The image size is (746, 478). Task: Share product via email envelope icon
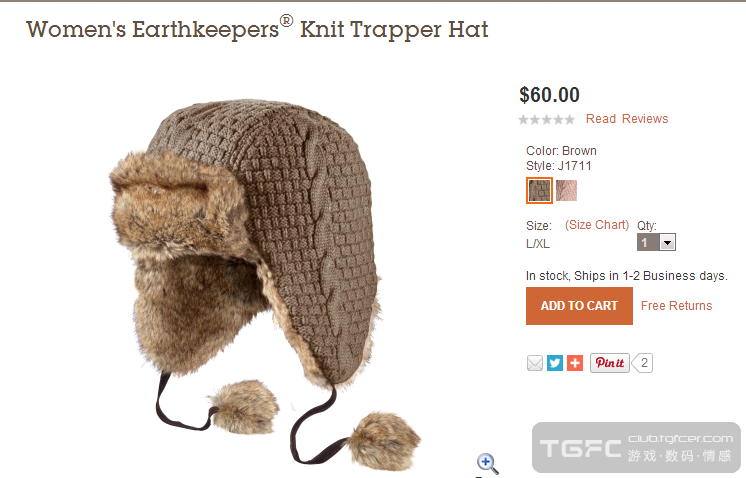[535, 363]
